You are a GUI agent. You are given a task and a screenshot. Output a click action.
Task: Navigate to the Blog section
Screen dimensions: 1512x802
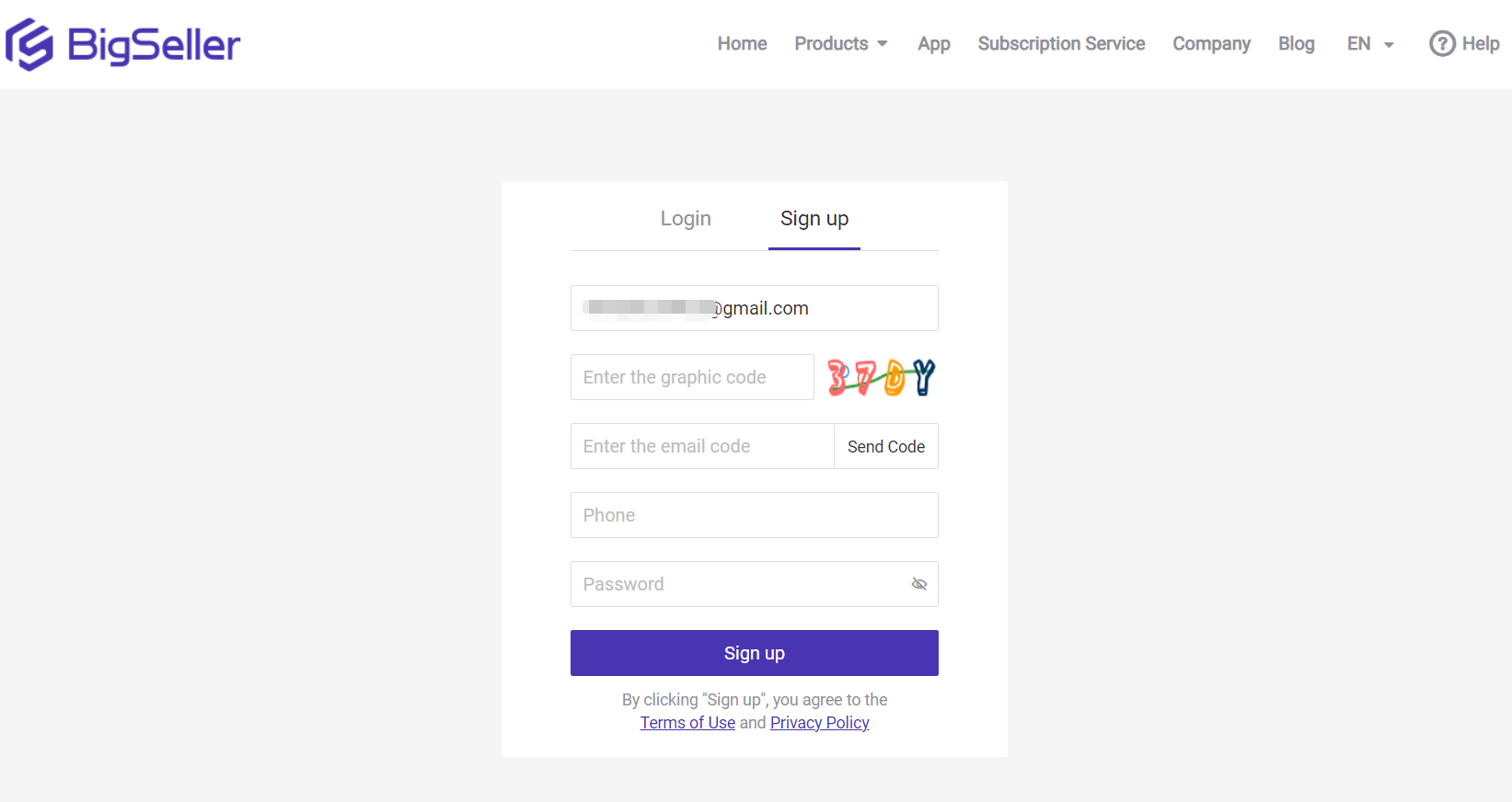coord(1296,43)
